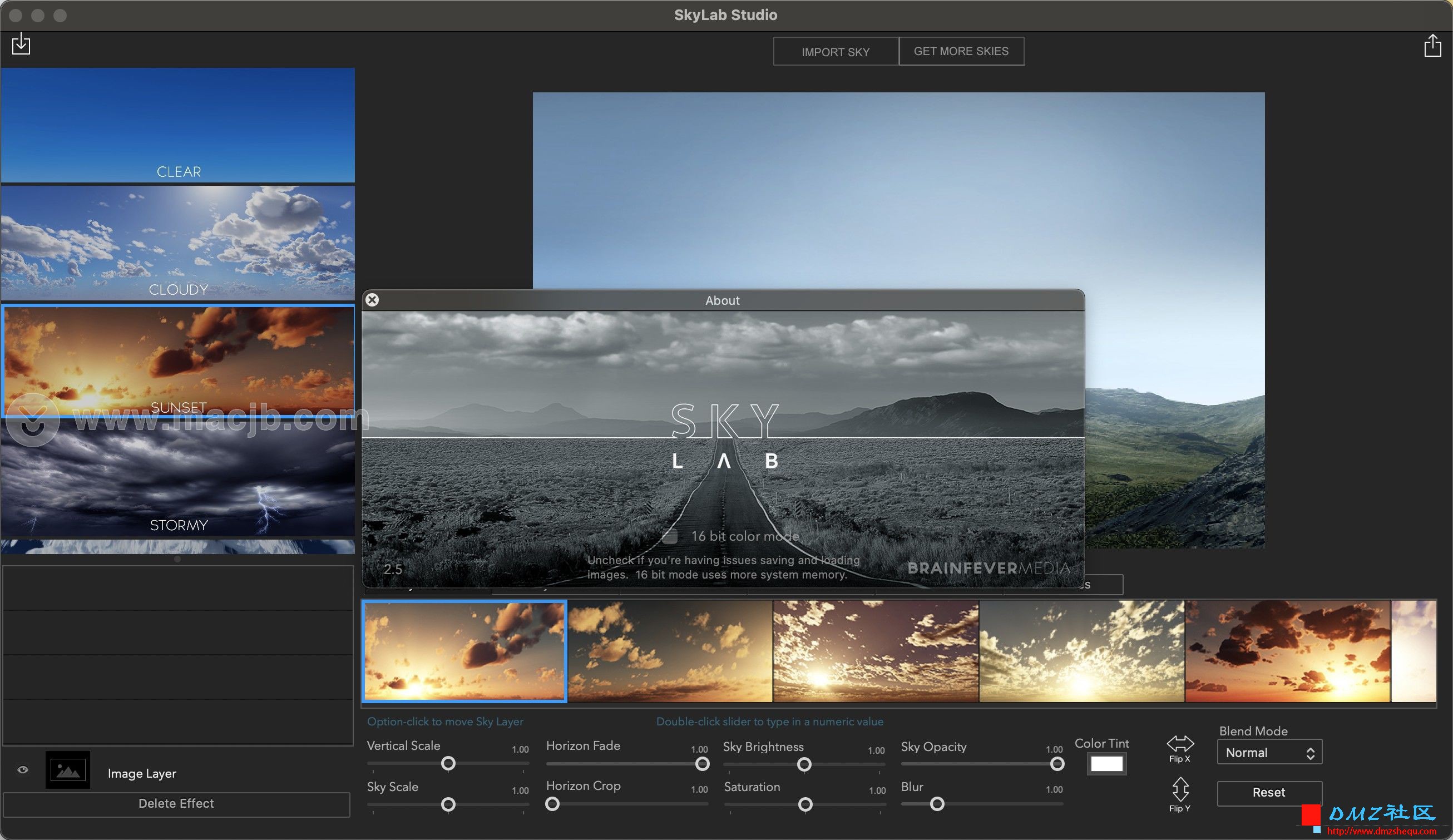Click version number 2.5 in About dialog
Viewport: 1453px width, 840px height.
point(393,569)
